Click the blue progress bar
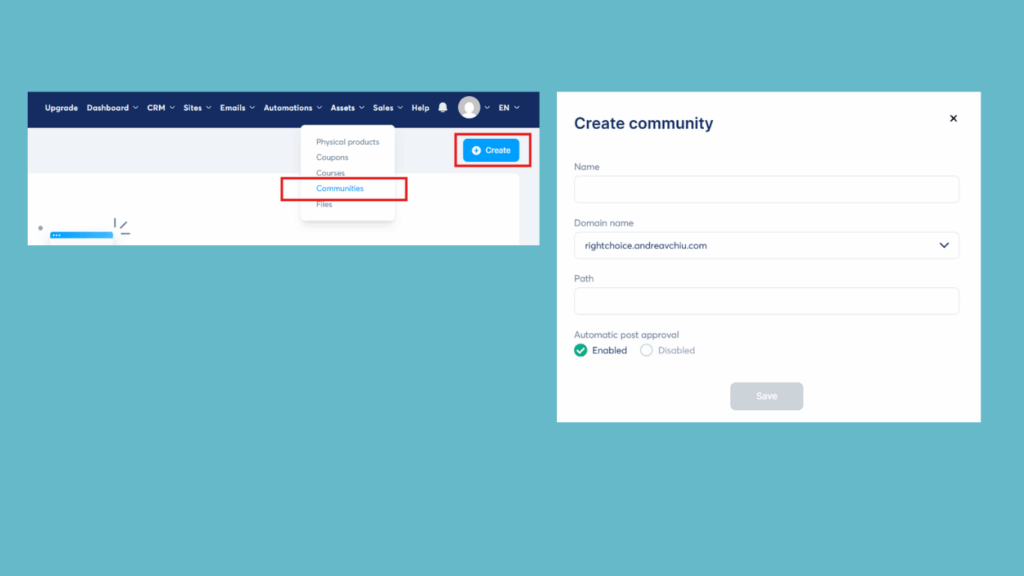This screenshot has width=1024, height=576. point(80,234)
